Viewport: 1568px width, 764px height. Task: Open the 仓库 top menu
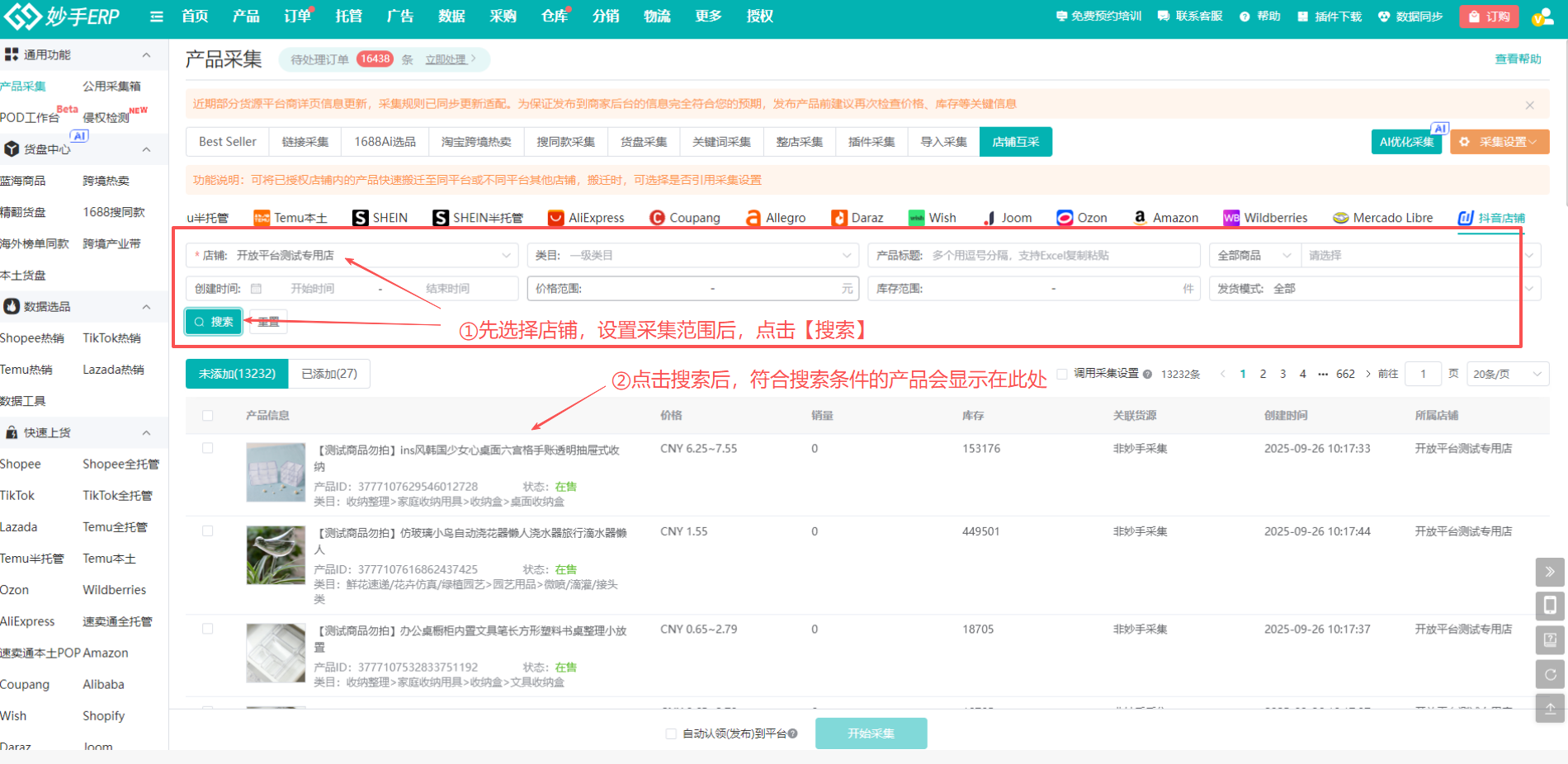pyautogui.click(x=555, y=17)
